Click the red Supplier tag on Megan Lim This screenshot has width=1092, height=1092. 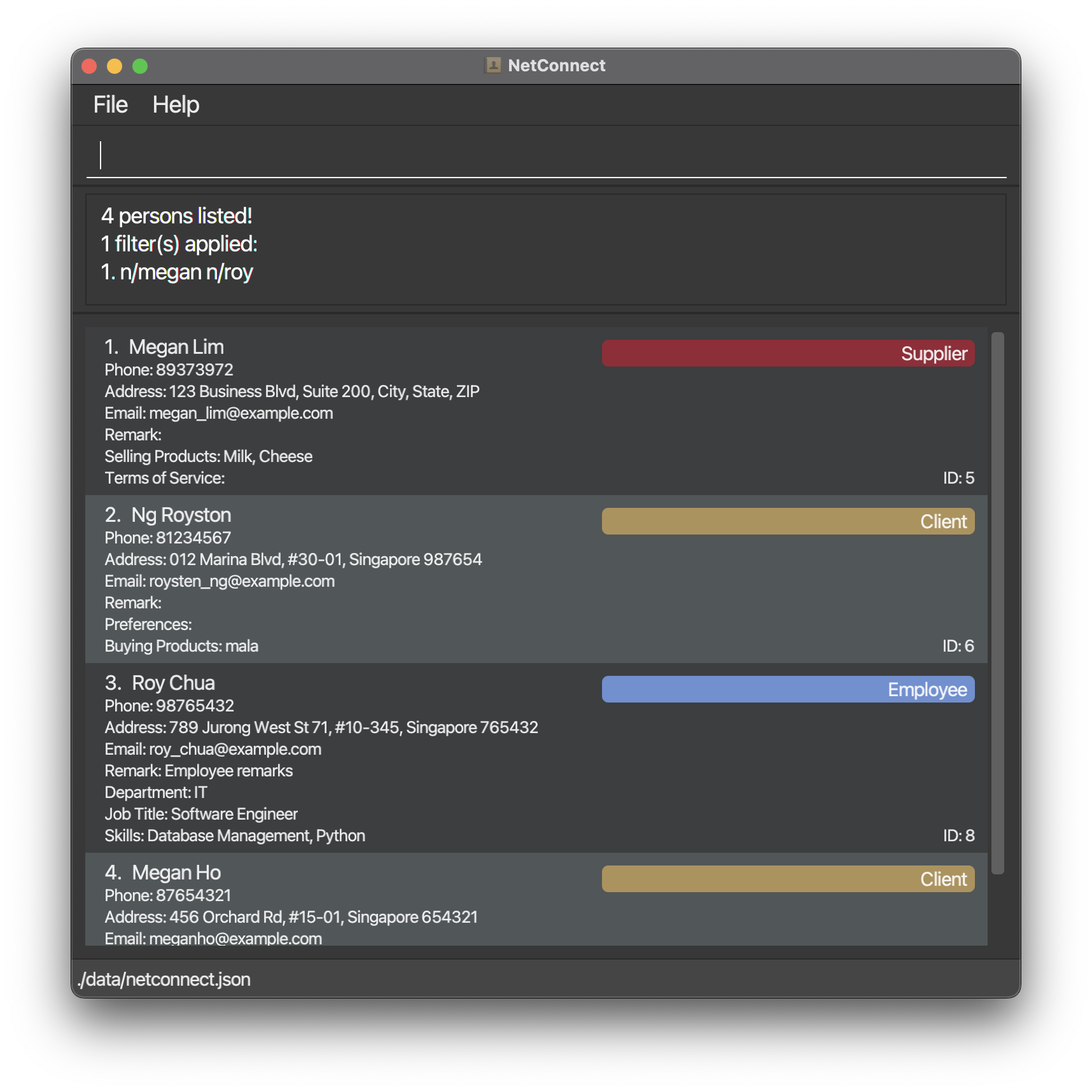[x=788, y=353]
